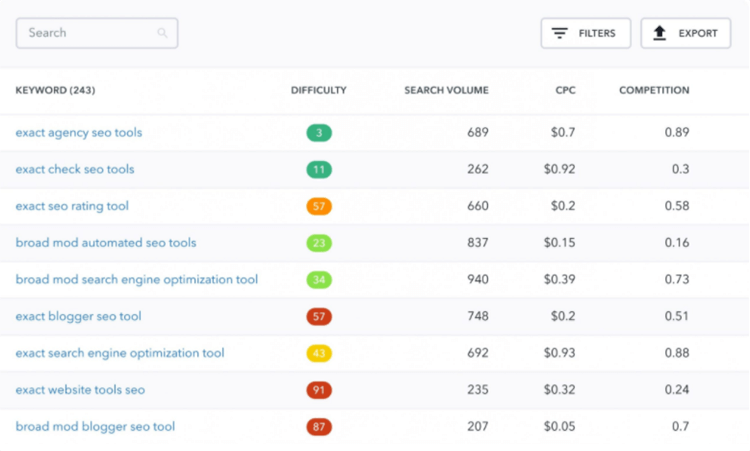
Task: Select competition value 0.16
Action: [677, 243]
